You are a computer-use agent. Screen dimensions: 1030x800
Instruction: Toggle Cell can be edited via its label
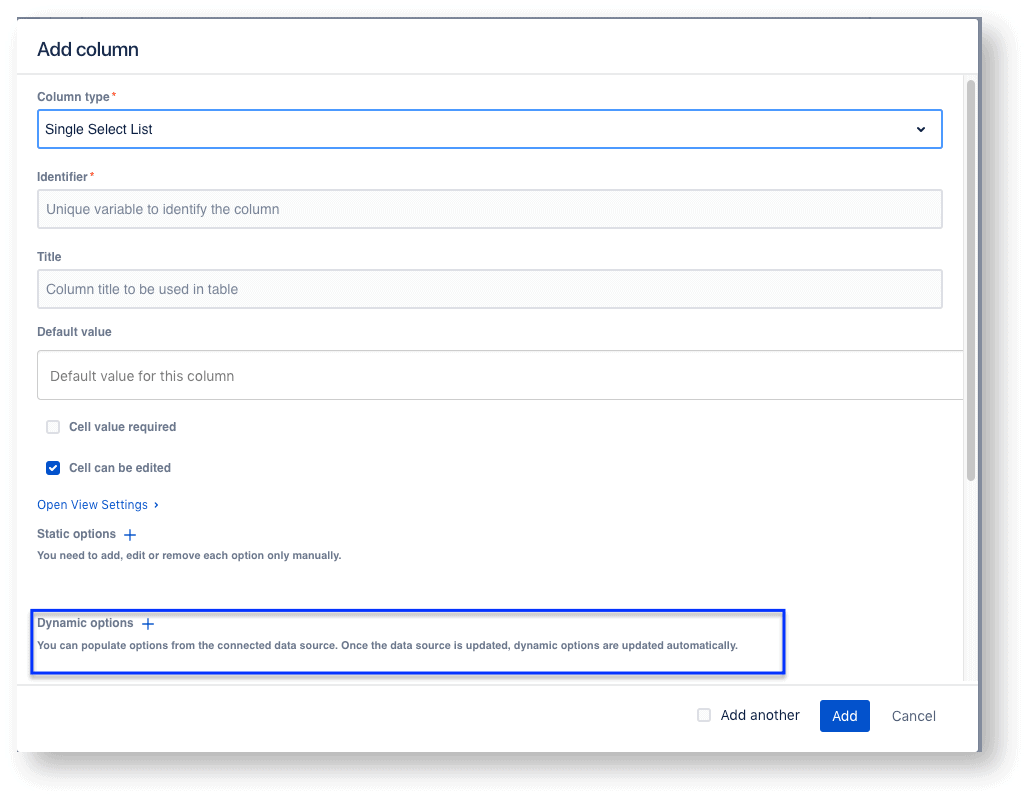point(119,468)
